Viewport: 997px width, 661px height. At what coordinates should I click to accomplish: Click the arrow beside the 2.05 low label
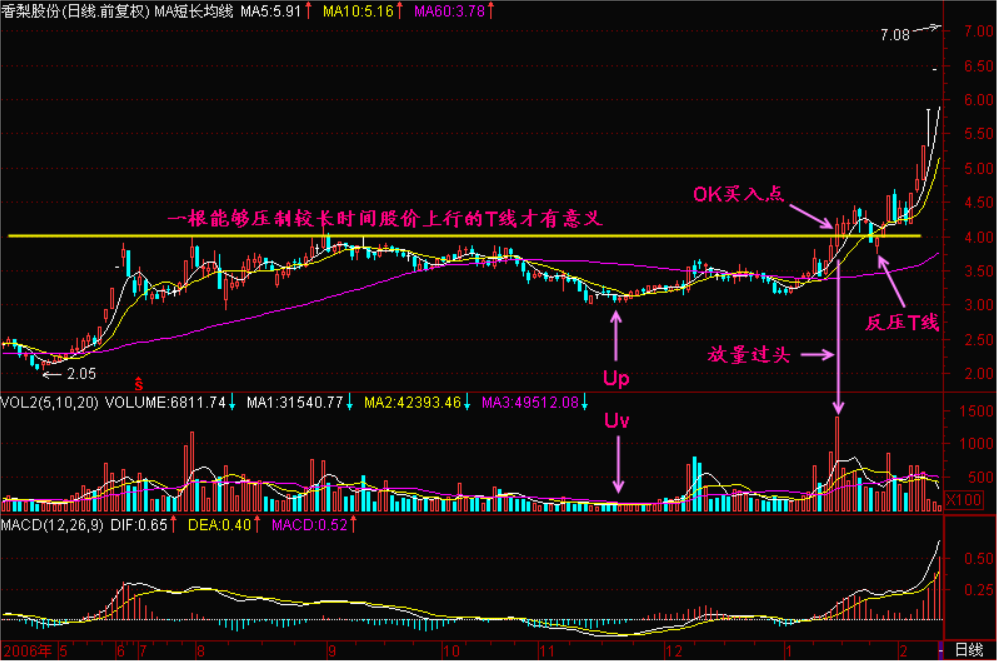(x=52, y=374)
